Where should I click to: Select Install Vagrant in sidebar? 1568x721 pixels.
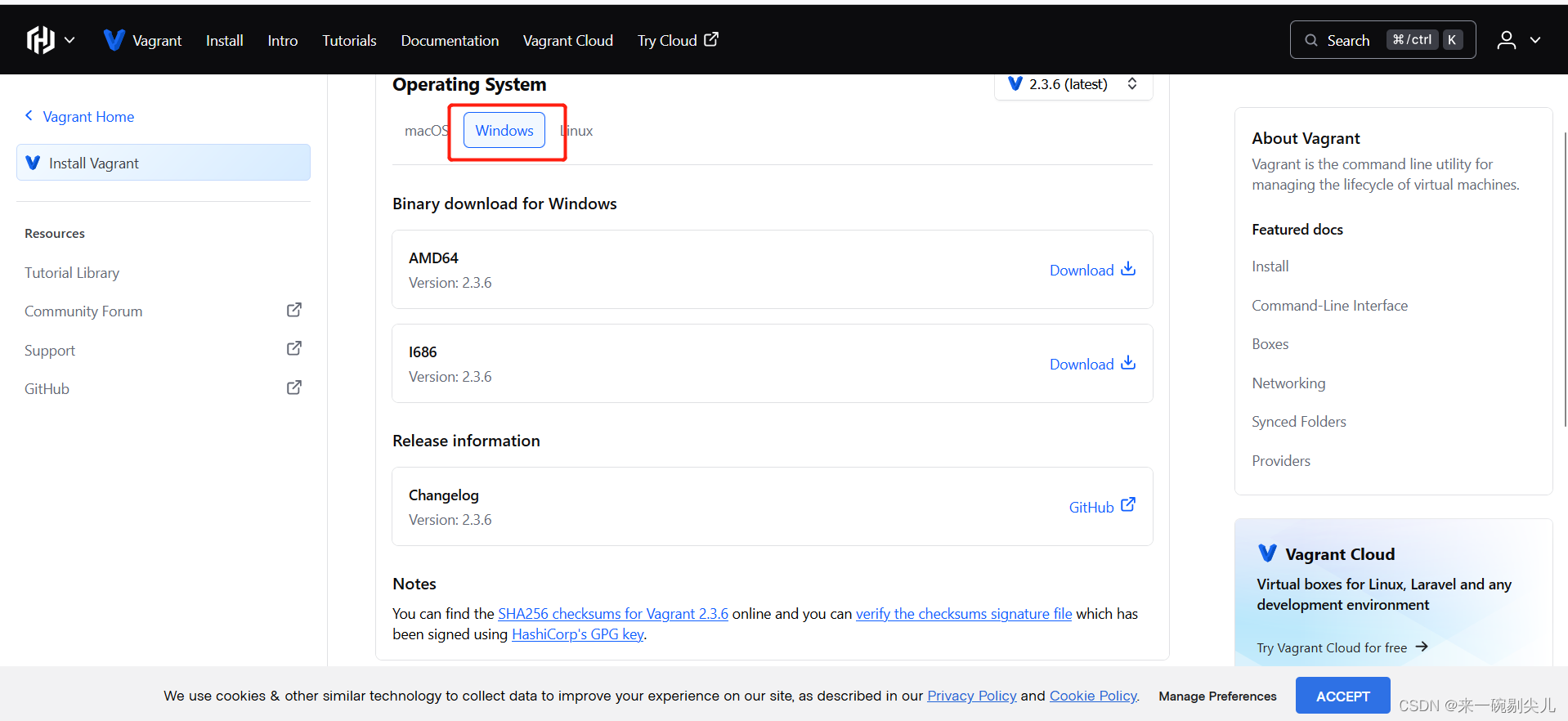164,163
